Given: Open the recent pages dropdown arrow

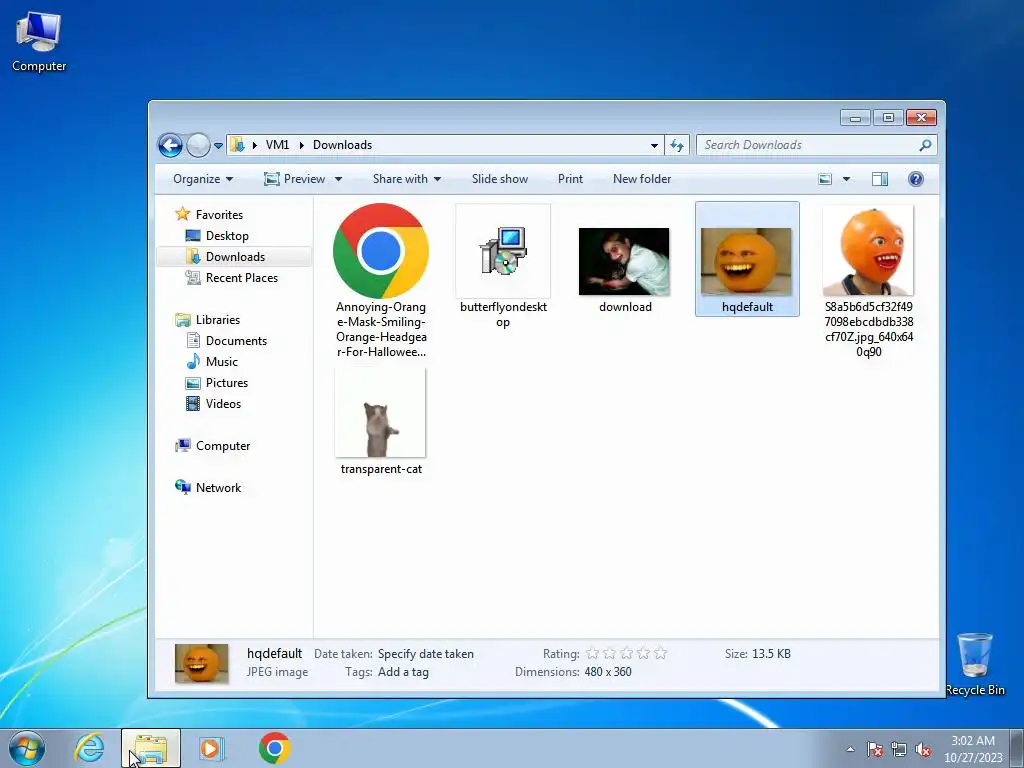Looking at the screenshot, I should [x=218, y=146].
